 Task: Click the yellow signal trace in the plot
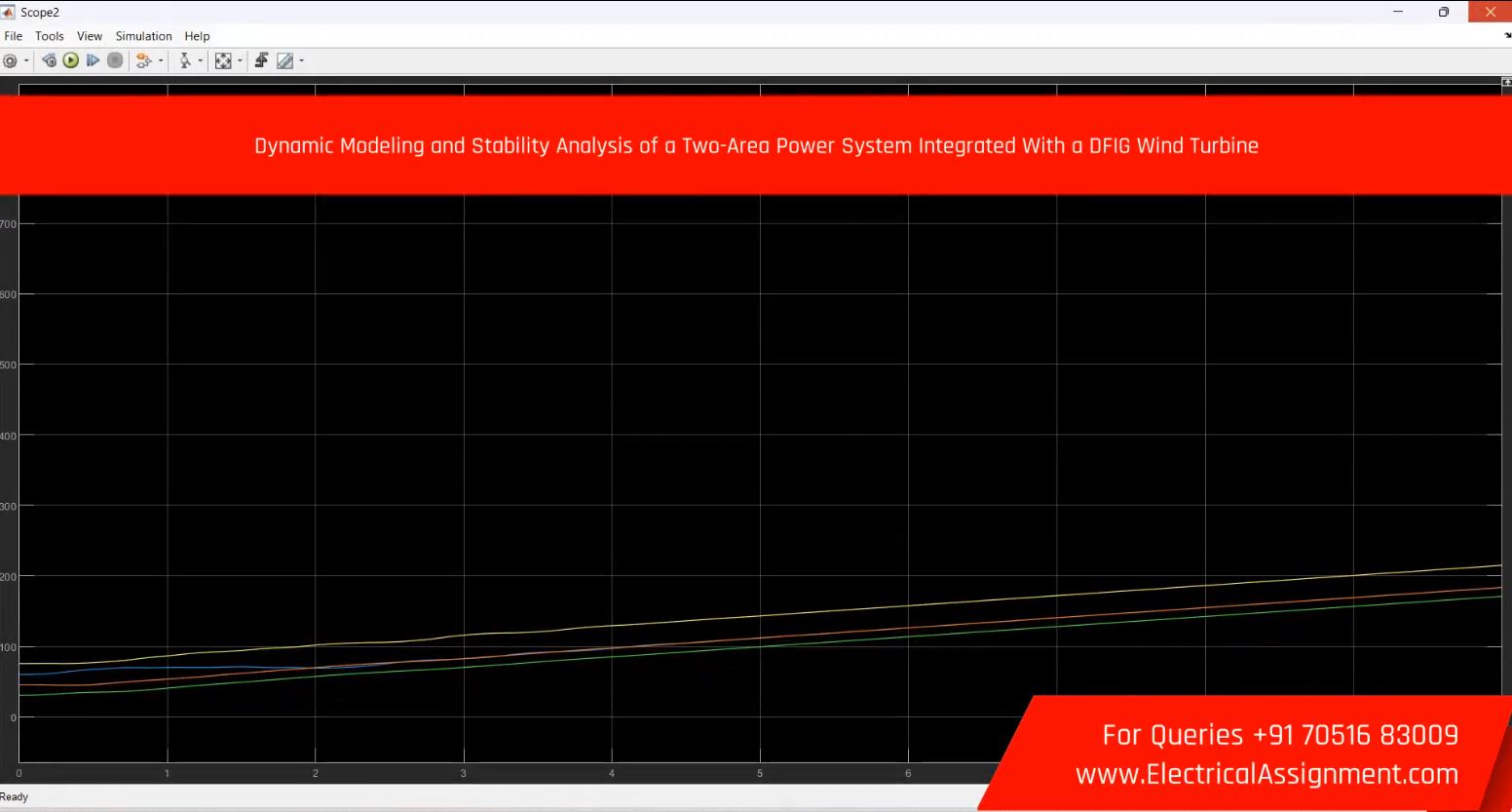click(760, 616)
